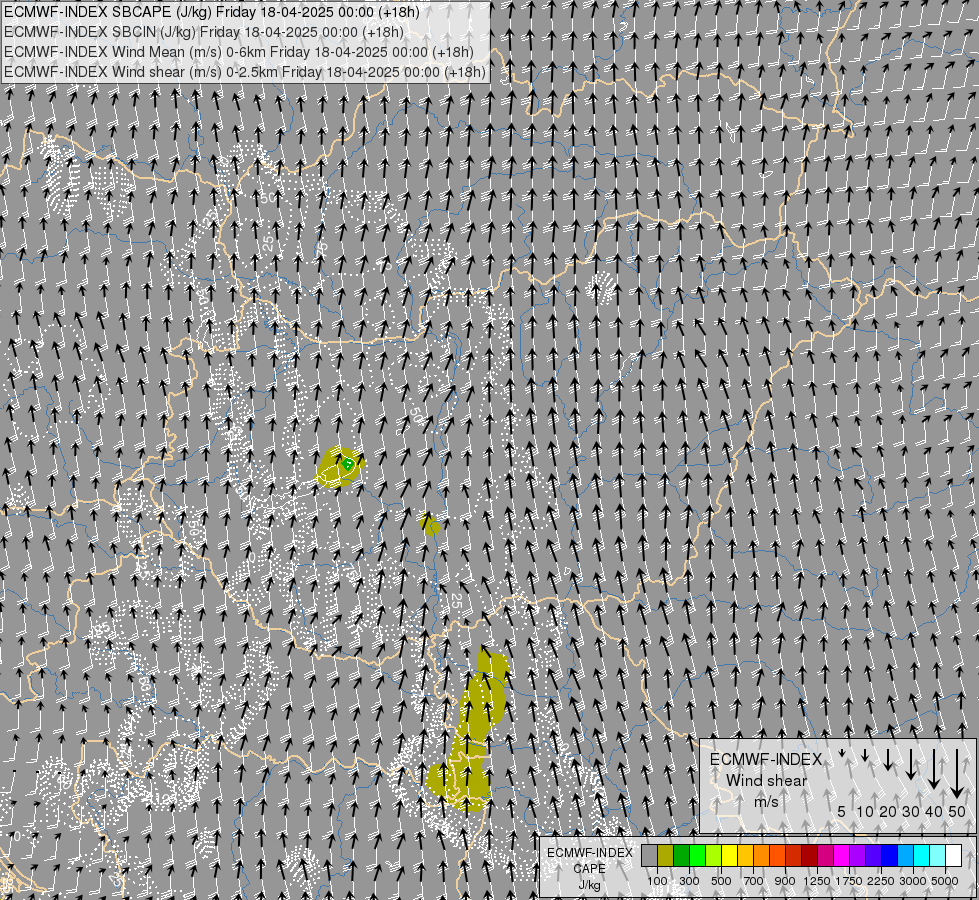Select the bright green CAPE legend swatch
This screenshot has height=900, width=979.
pyautogui.click(x=697, y=856)
